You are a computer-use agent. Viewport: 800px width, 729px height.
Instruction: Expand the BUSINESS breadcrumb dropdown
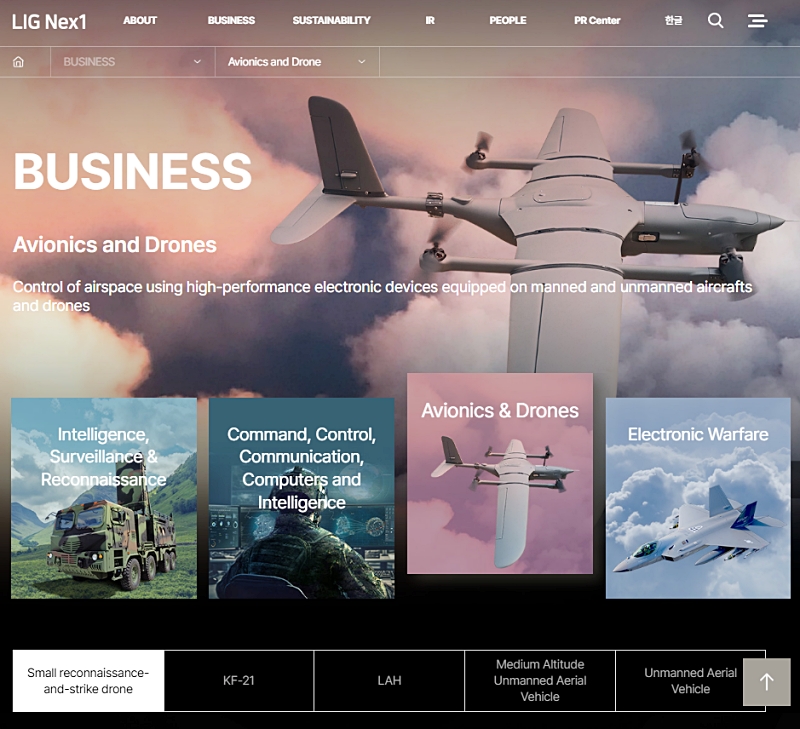[x=133, y=62]
